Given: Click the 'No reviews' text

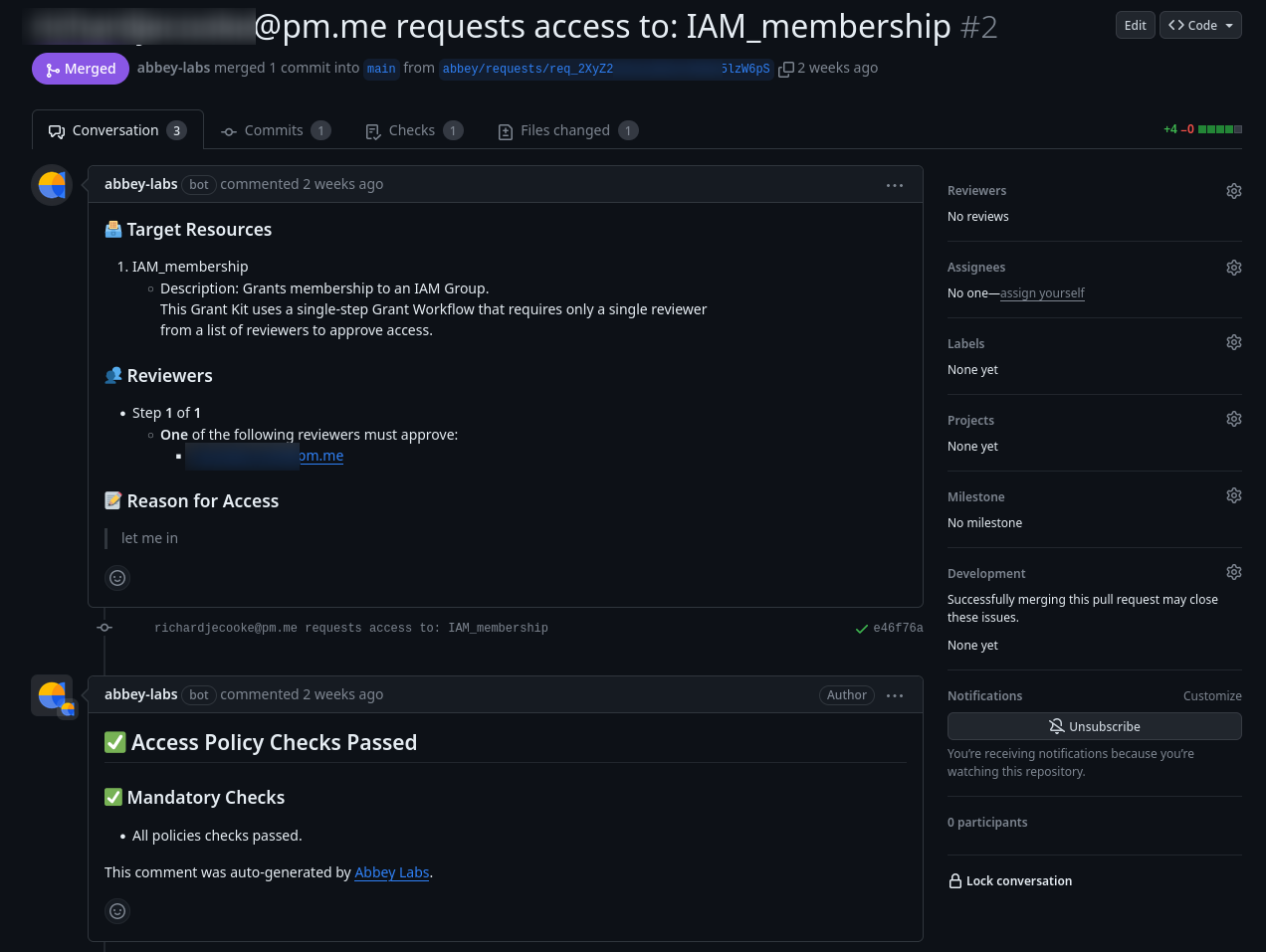Looking at the screenshot, I should [978, 217].
